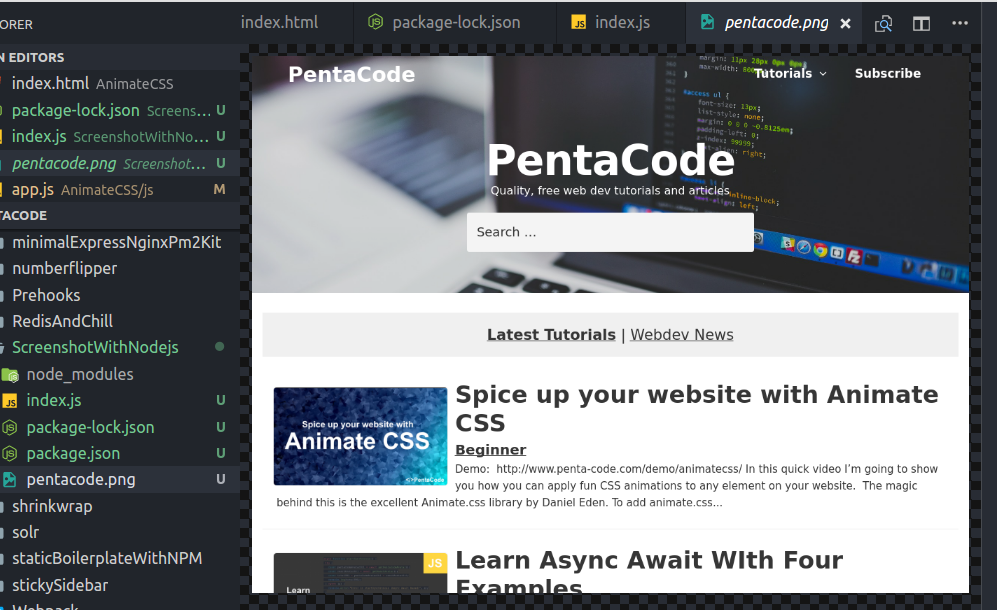Click the JS file icon in ScreenshotWithNodejs folder
The height and width of the screenshot is (610, 997).
(x=10, y=401)
